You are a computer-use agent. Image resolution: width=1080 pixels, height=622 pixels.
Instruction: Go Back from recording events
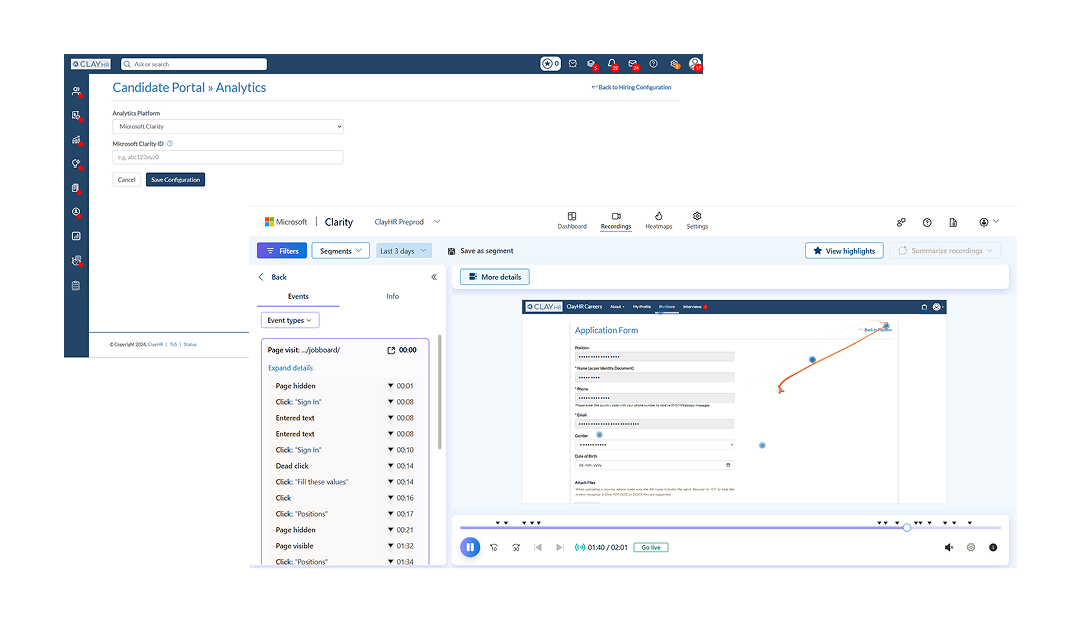(273, 277)
